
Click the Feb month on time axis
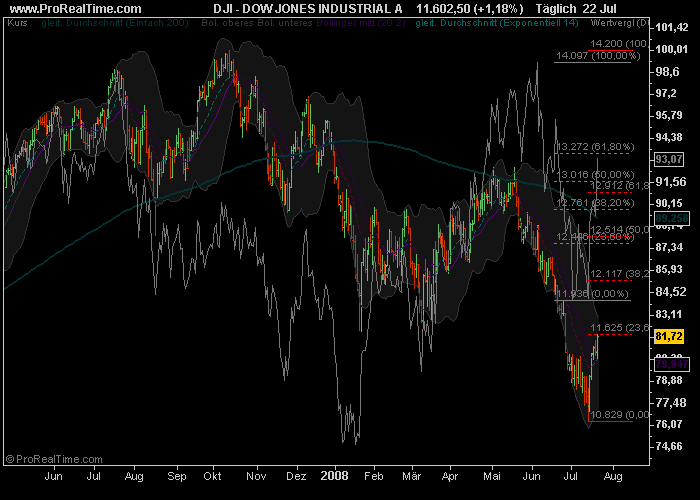click(374, 476)
